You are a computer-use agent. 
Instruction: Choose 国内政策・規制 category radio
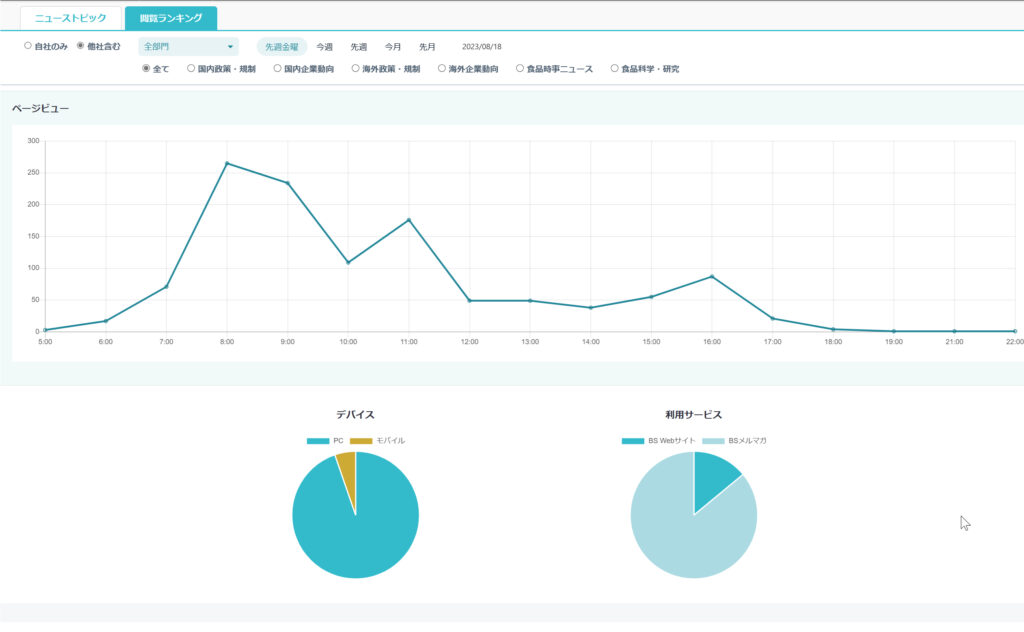pyautogui.click(x=191, y=69)
